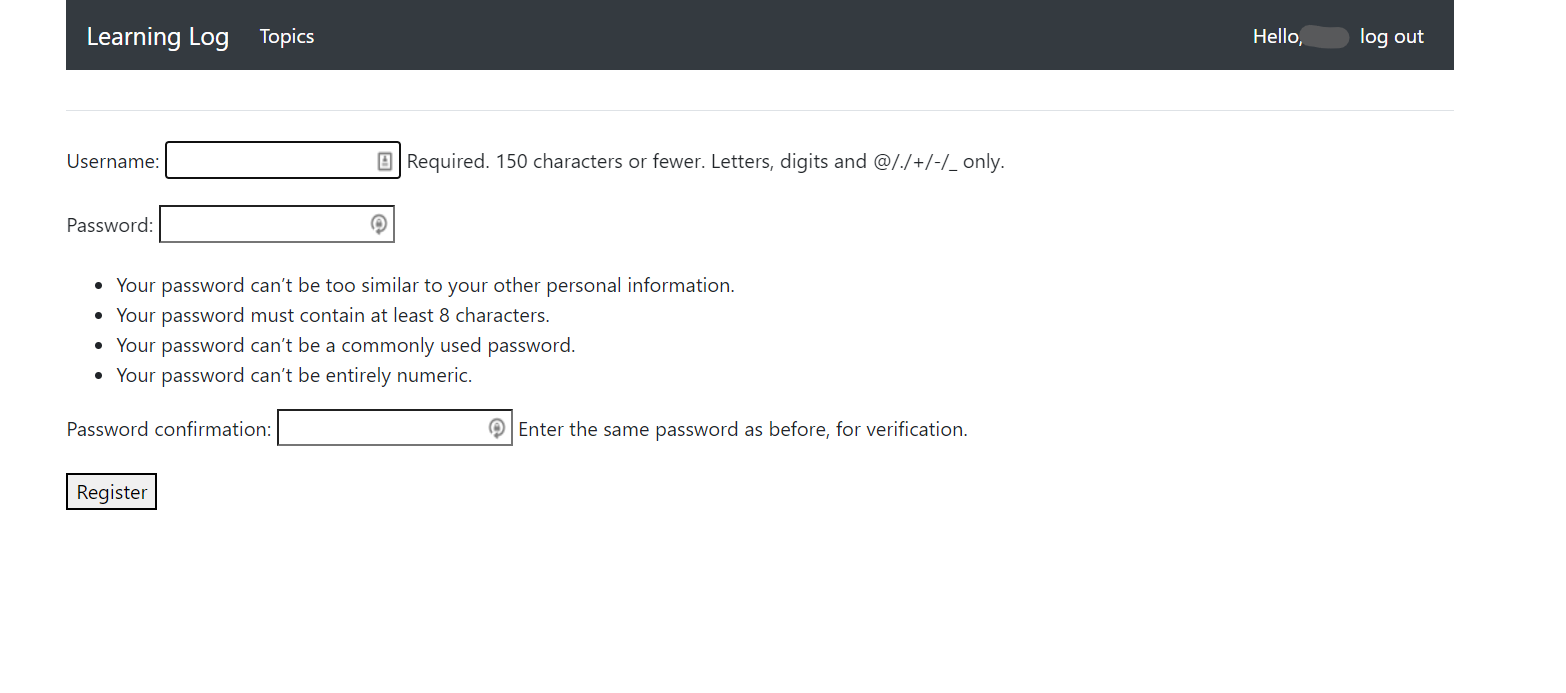1566x693 pixels.
Task: Click the autofill contact icon in the Username field
Action: click(x=385, y=160)
